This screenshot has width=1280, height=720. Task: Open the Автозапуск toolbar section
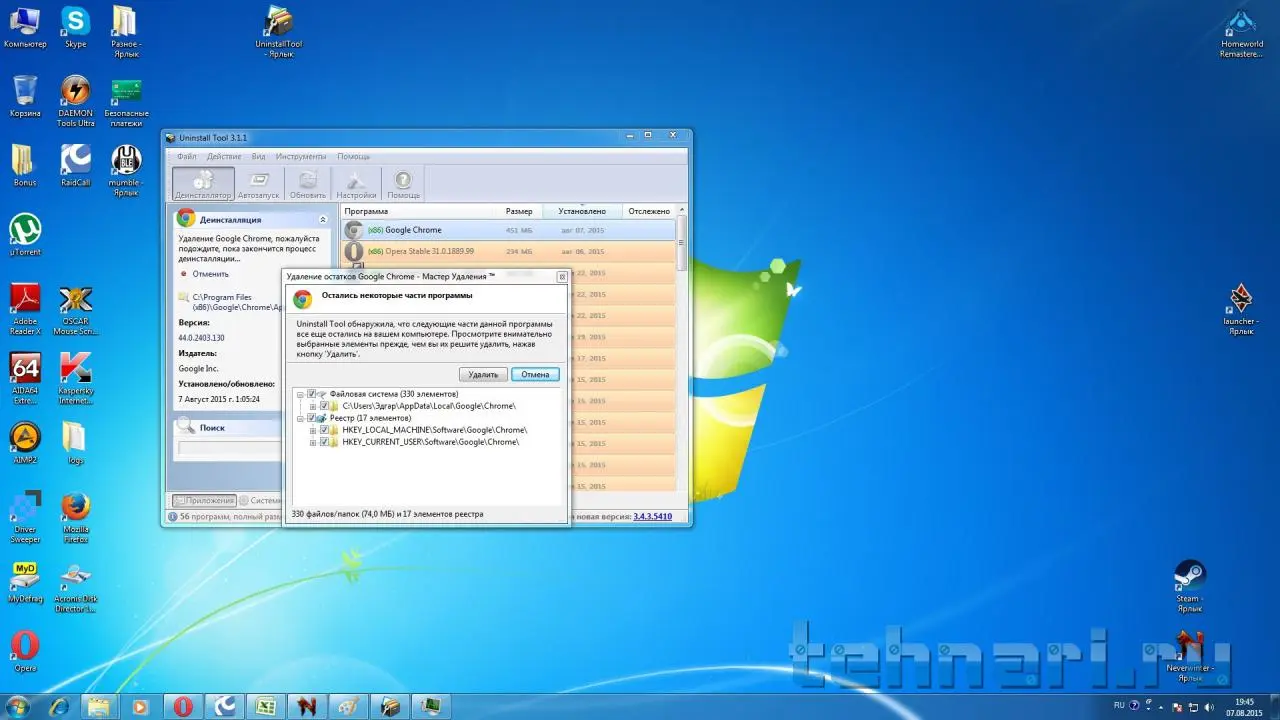point(259,184)
